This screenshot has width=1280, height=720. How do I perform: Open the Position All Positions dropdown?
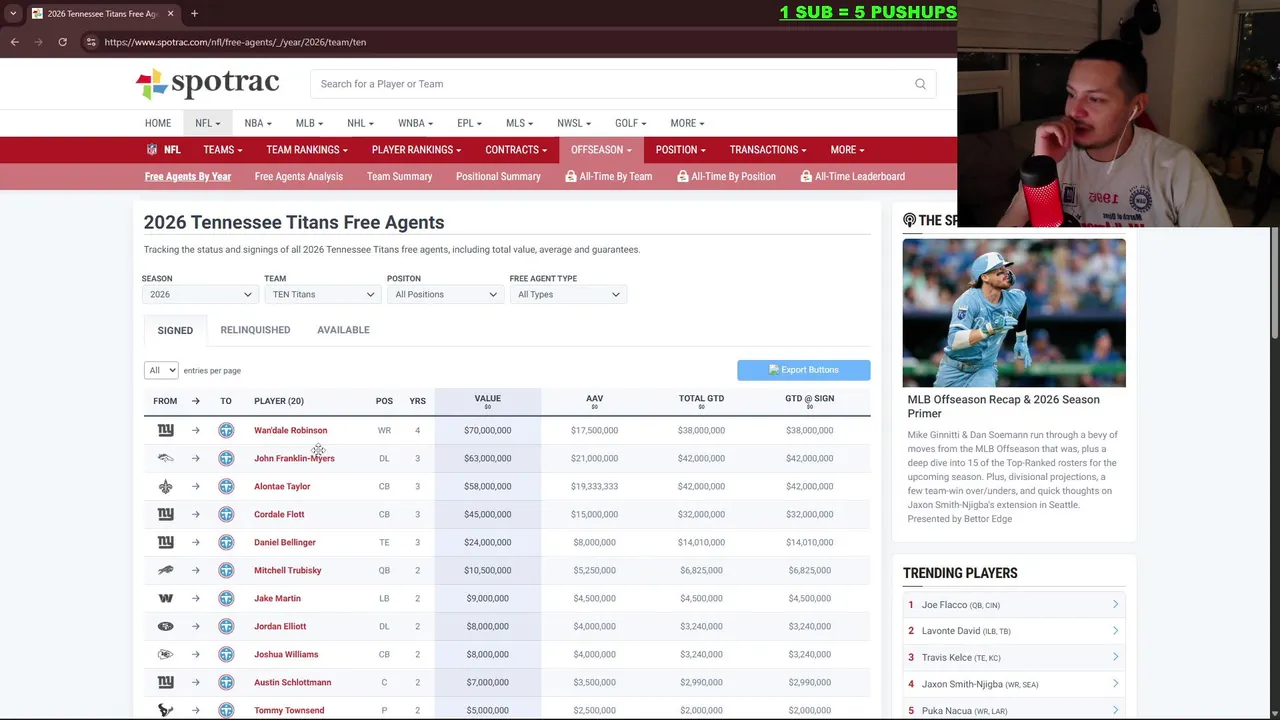[x=444, y=294]
